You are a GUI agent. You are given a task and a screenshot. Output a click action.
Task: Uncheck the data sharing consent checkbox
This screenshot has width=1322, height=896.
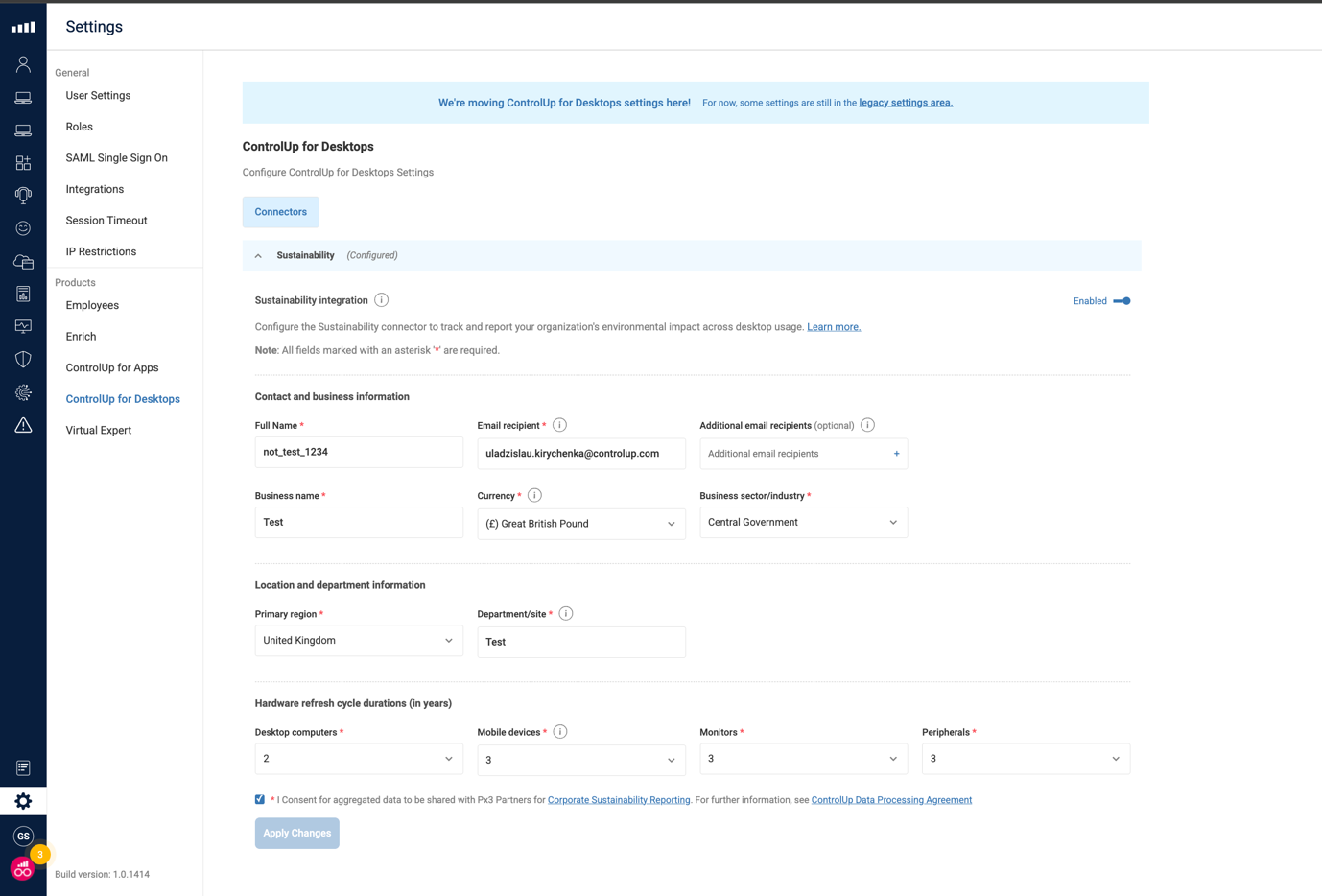pos(260,799)
